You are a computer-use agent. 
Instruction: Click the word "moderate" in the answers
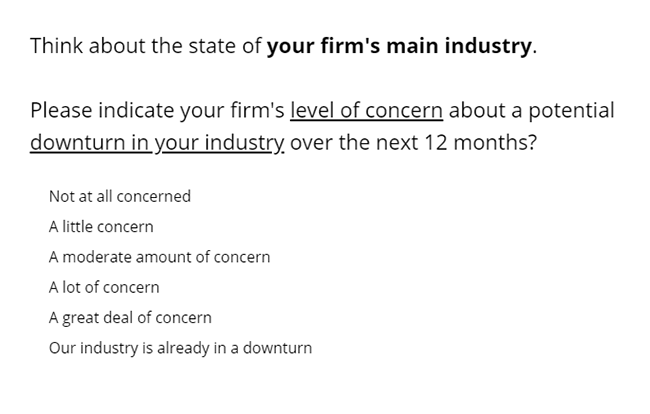[97, 257]
